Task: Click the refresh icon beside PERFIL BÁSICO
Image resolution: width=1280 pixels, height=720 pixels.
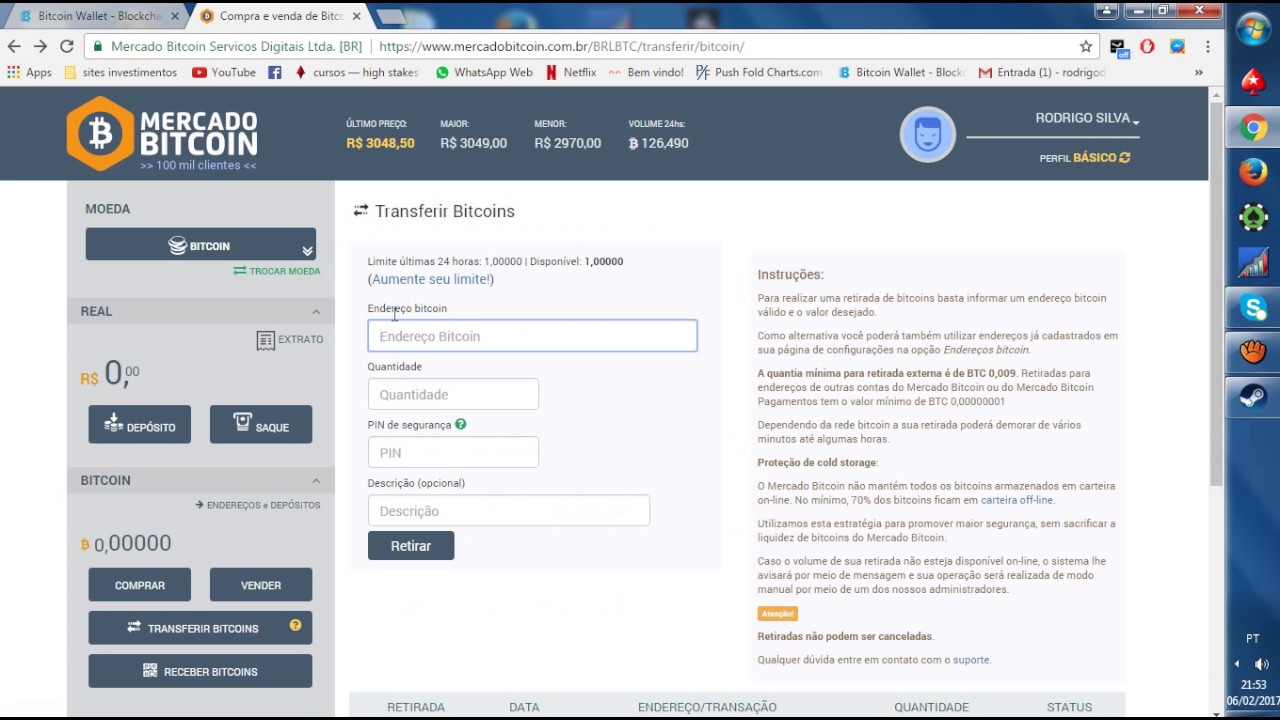Action: (1125, 158)
